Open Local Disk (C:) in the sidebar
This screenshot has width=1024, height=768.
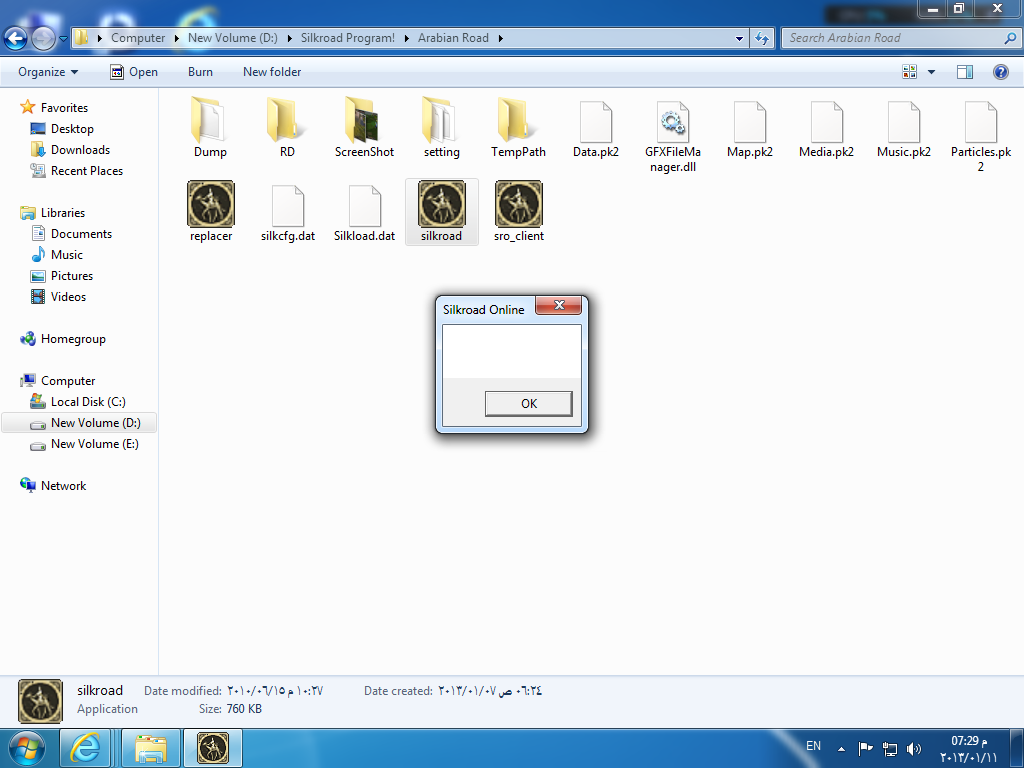(x=88, y=402)
